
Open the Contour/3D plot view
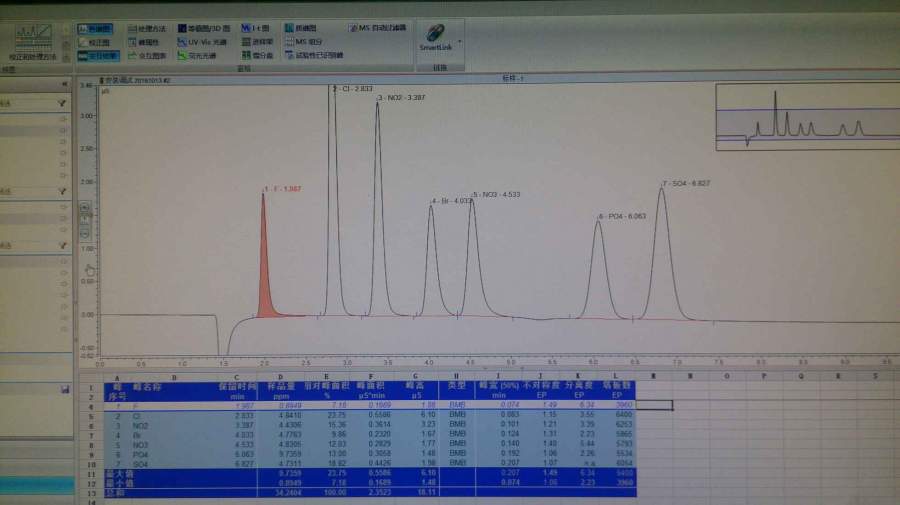pyautogui.click(x=204, y=28)
